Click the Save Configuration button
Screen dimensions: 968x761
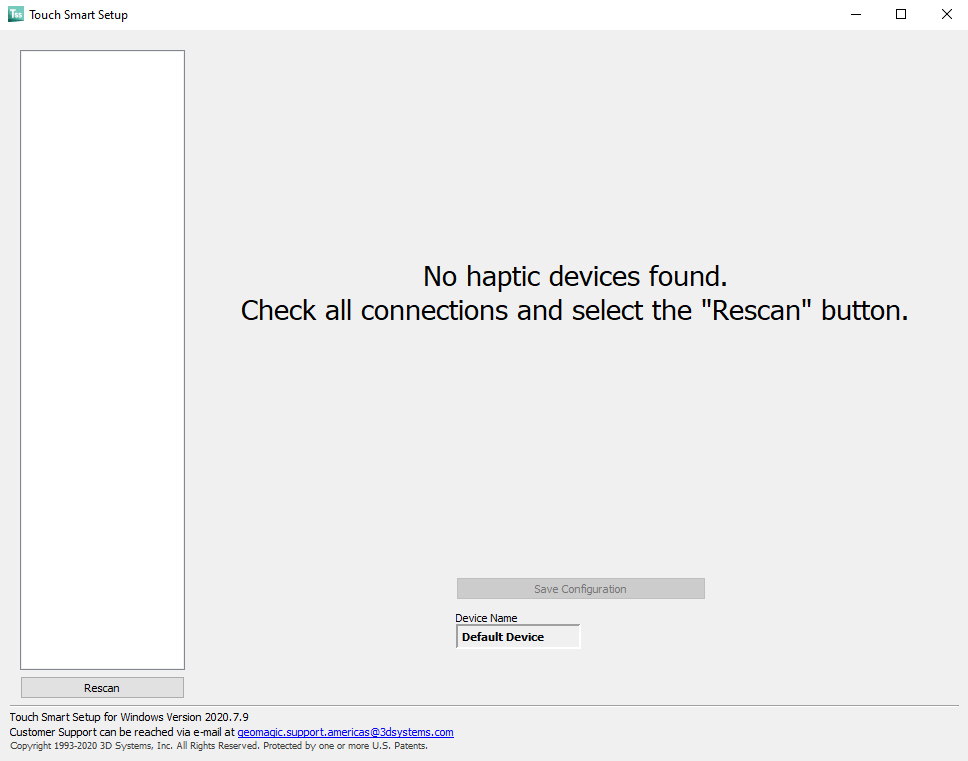pyautogui.click(x=580, y=589)
